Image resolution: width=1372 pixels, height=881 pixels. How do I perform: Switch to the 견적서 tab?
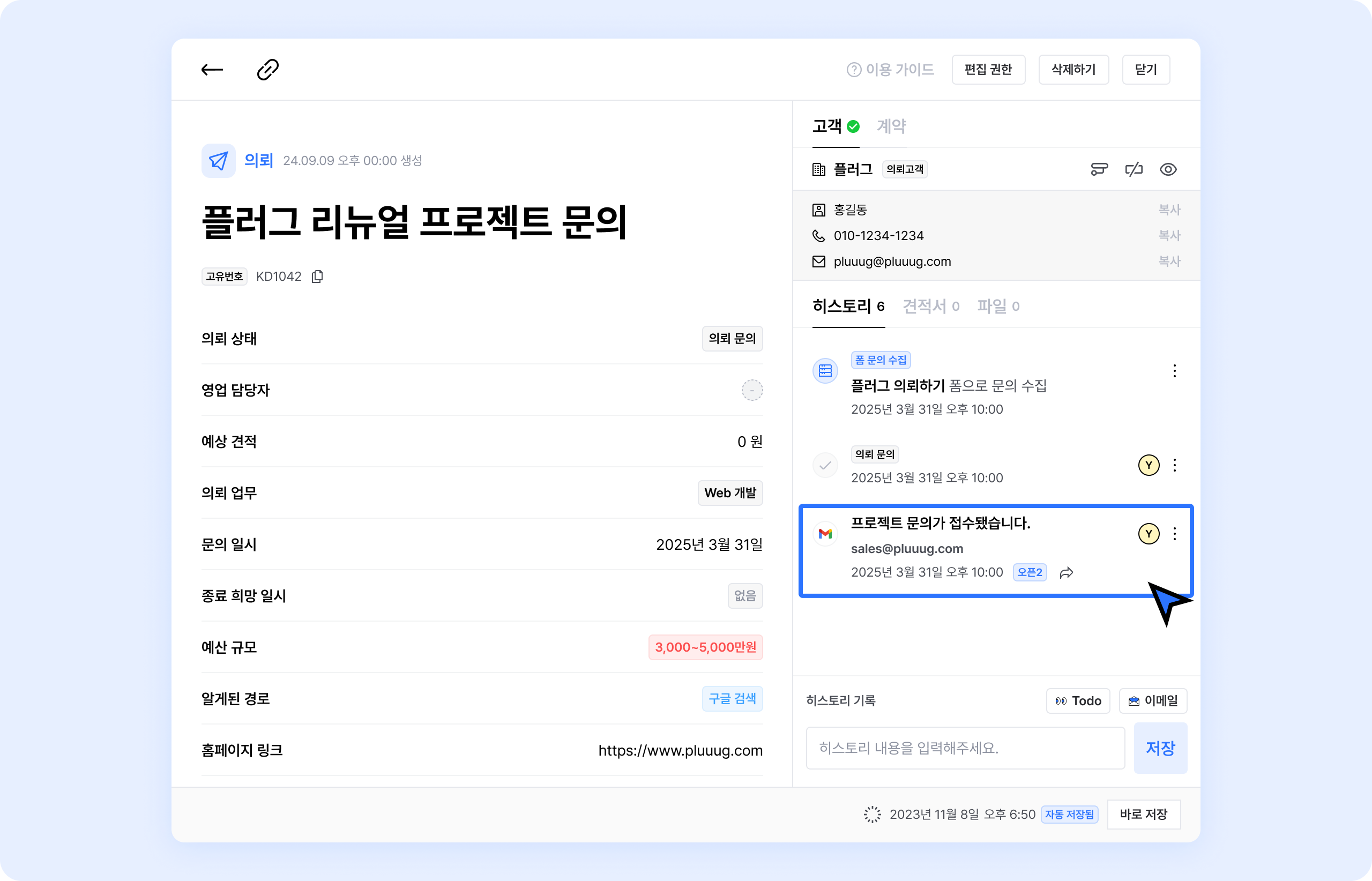pos(930,307)
